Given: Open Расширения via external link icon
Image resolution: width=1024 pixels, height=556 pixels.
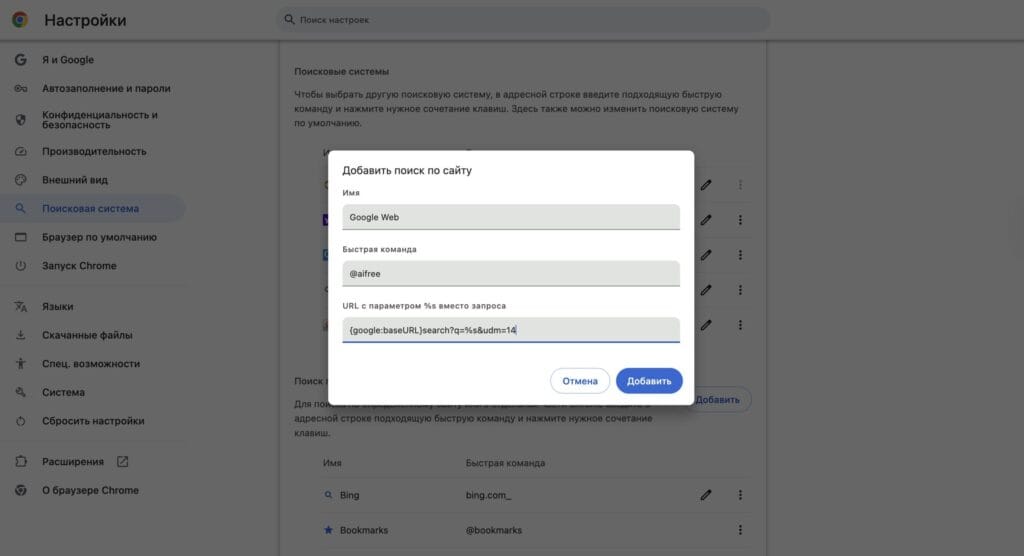Looking at the screenshot, I should point(122,461).
